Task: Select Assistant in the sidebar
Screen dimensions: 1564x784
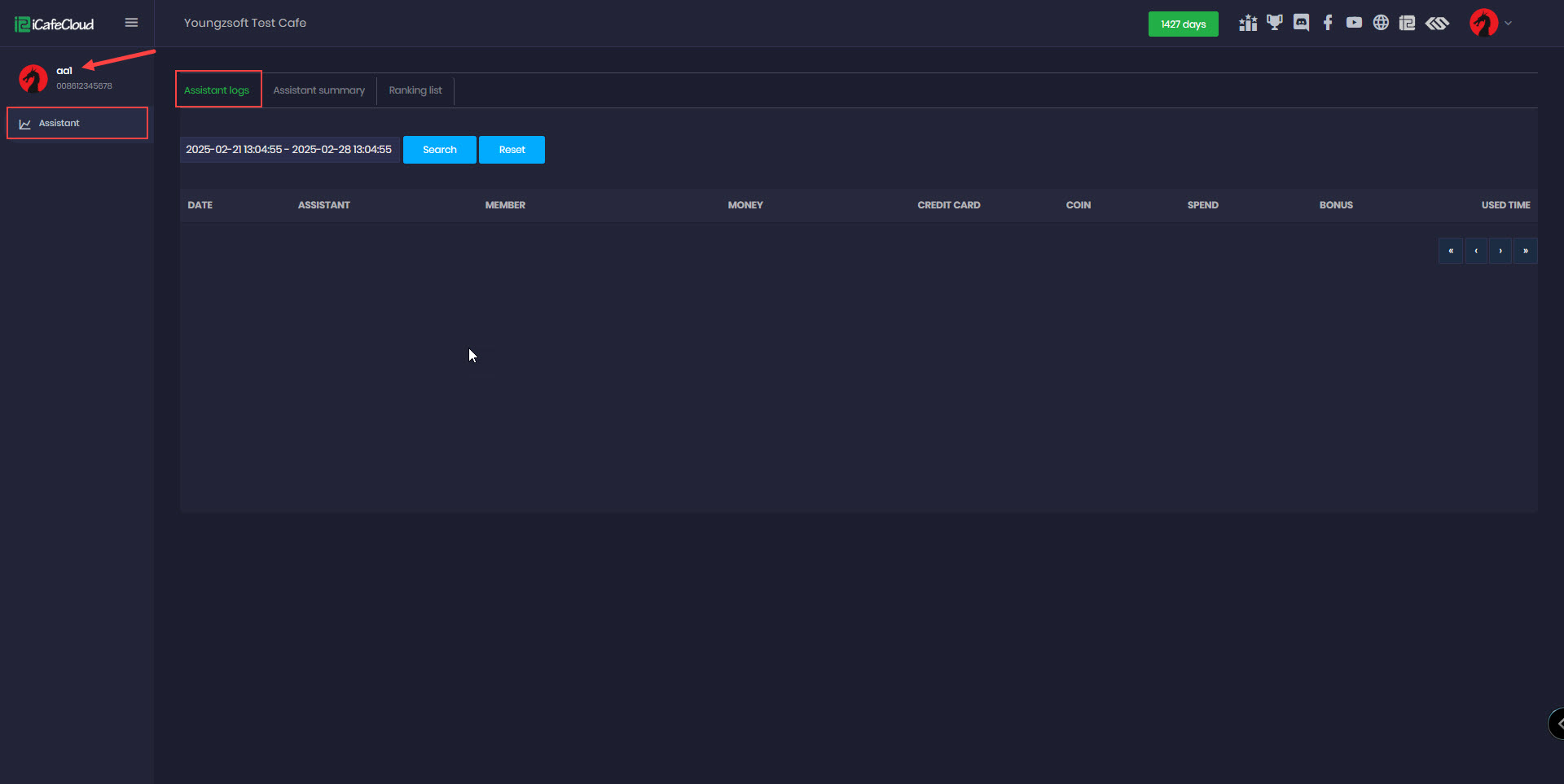Action: tap(77, 123)
